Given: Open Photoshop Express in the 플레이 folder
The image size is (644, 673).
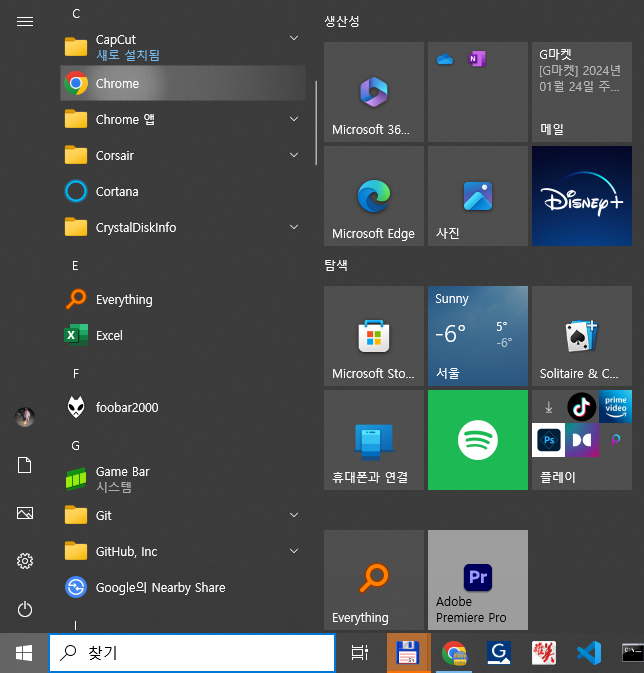Looking at the screenshot, I should point(548,440).
